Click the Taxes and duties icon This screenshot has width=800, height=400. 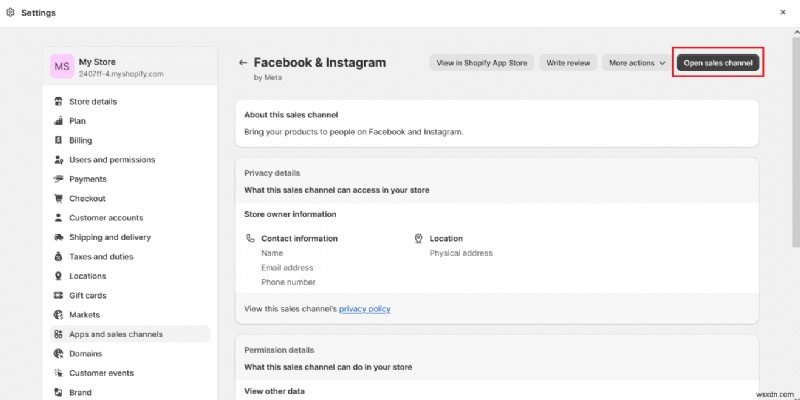(x=58, y=257)
